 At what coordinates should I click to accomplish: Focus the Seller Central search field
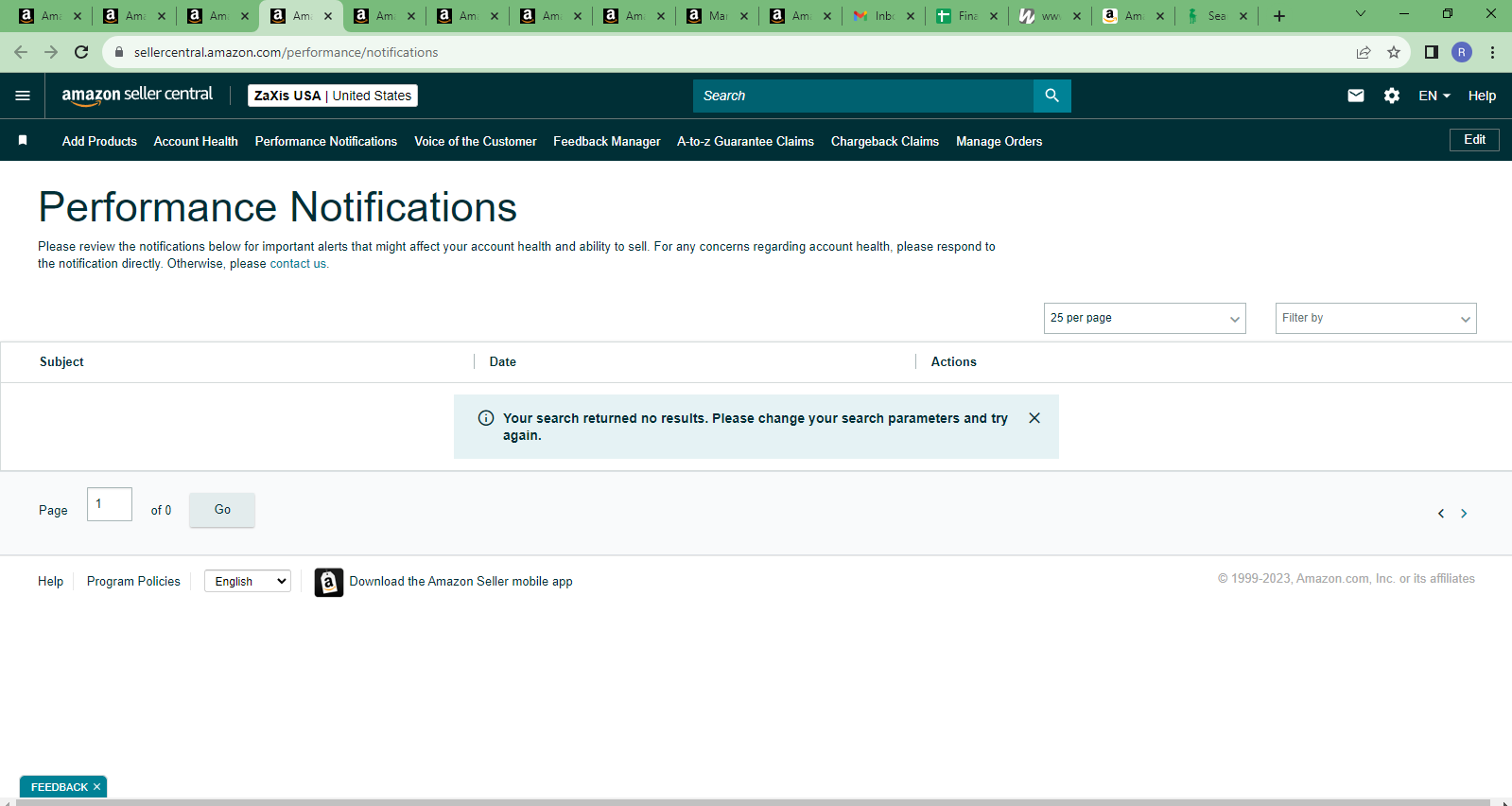[x=863, y=96]
